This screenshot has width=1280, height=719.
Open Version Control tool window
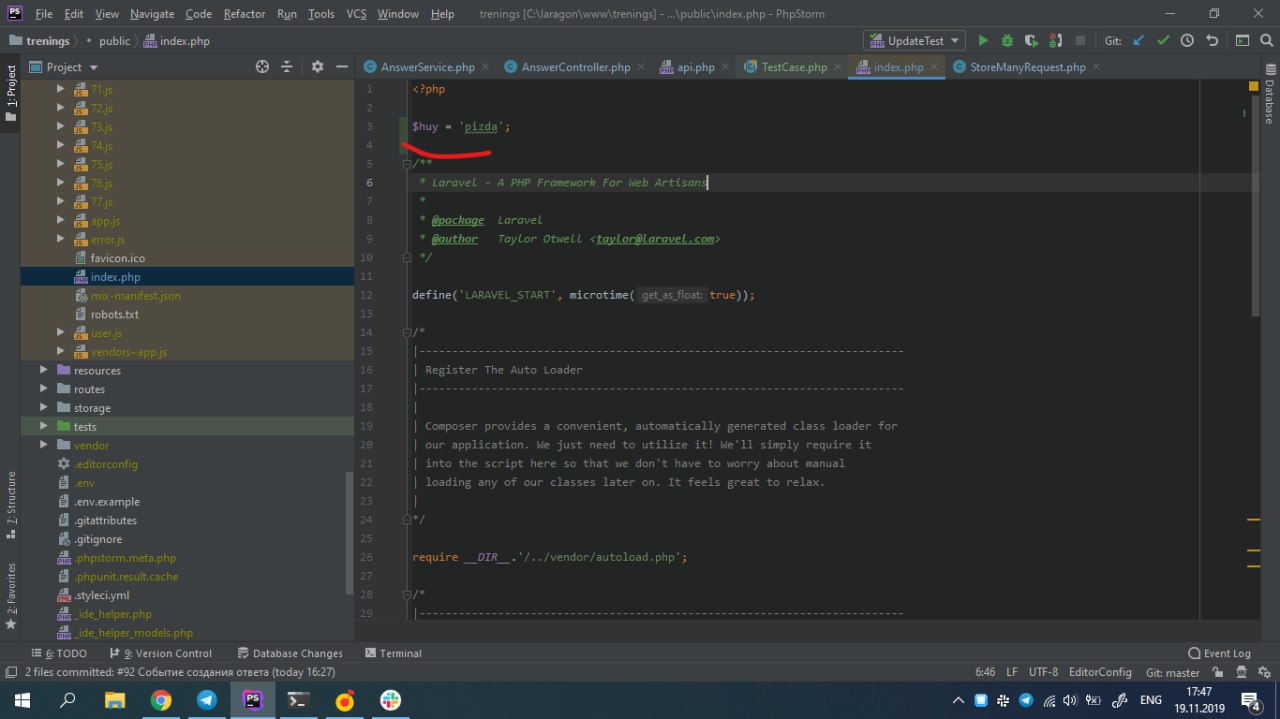pyautogui.click(x=159, y=653)
